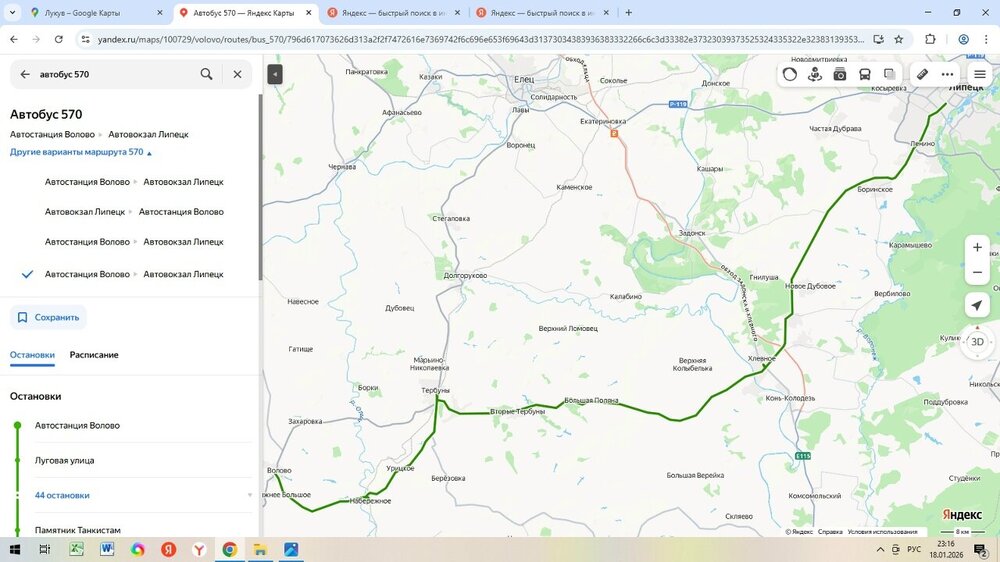Zoom out on the map
1000x562 pixels.
pos(977,272)
